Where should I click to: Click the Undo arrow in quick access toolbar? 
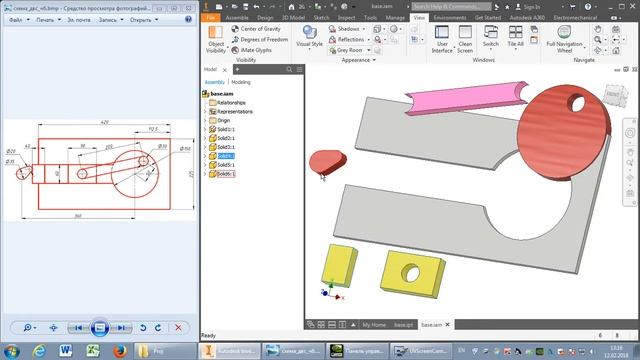coord(256,7)
